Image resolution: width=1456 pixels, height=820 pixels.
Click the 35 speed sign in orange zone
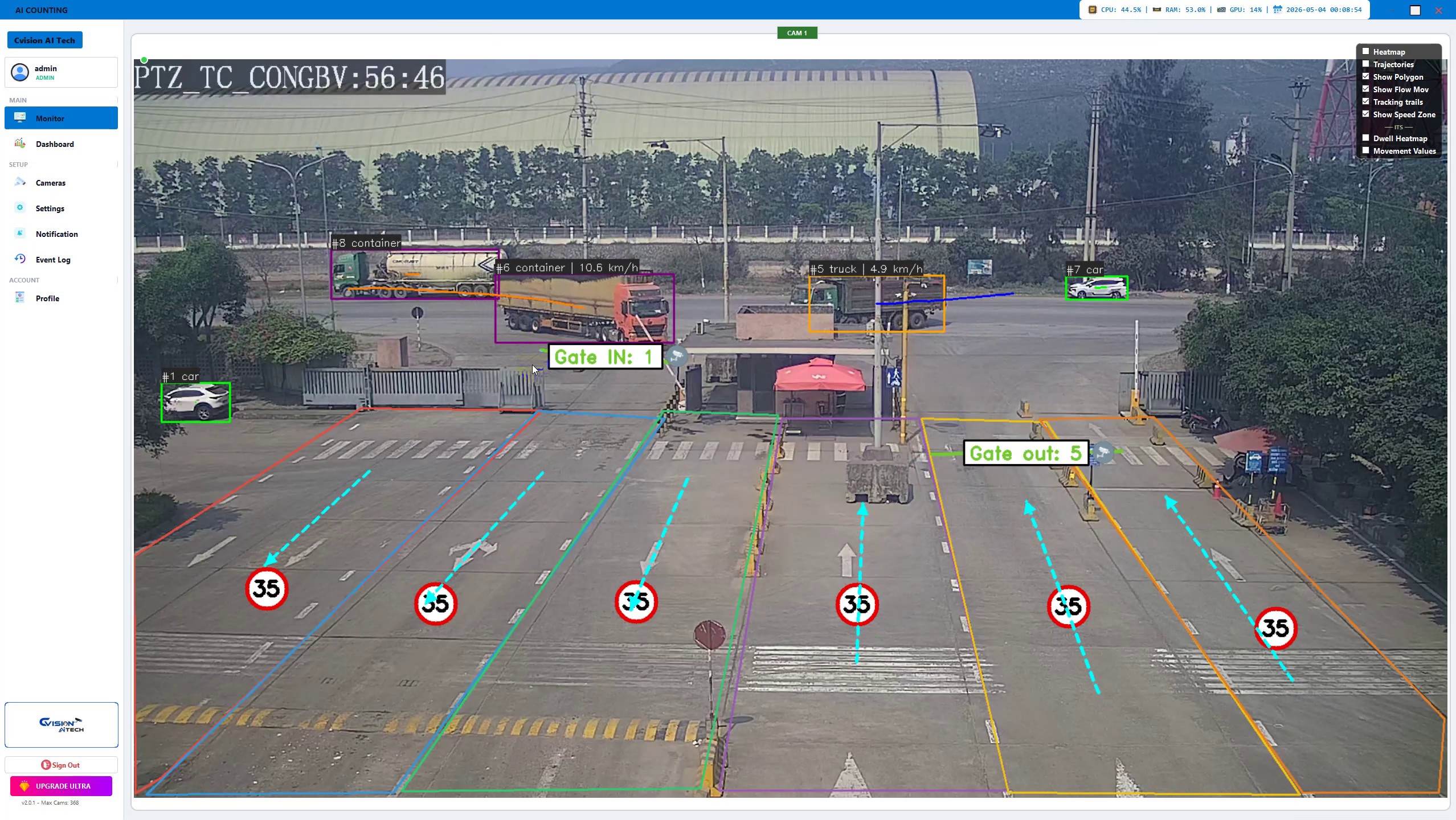coord(1275,628)
